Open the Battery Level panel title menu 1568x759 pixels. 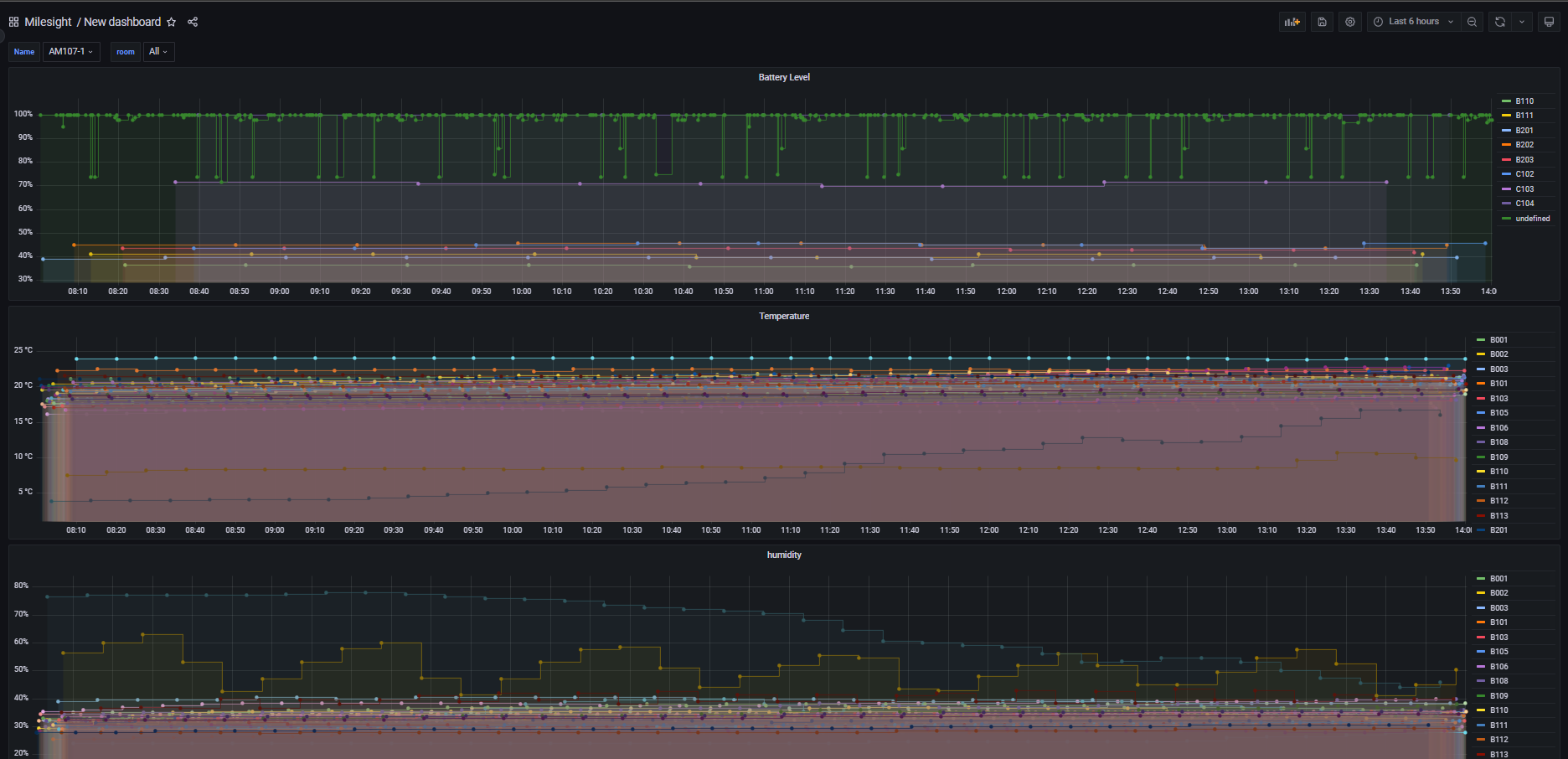pyautogui.click(x=784, y=77)
